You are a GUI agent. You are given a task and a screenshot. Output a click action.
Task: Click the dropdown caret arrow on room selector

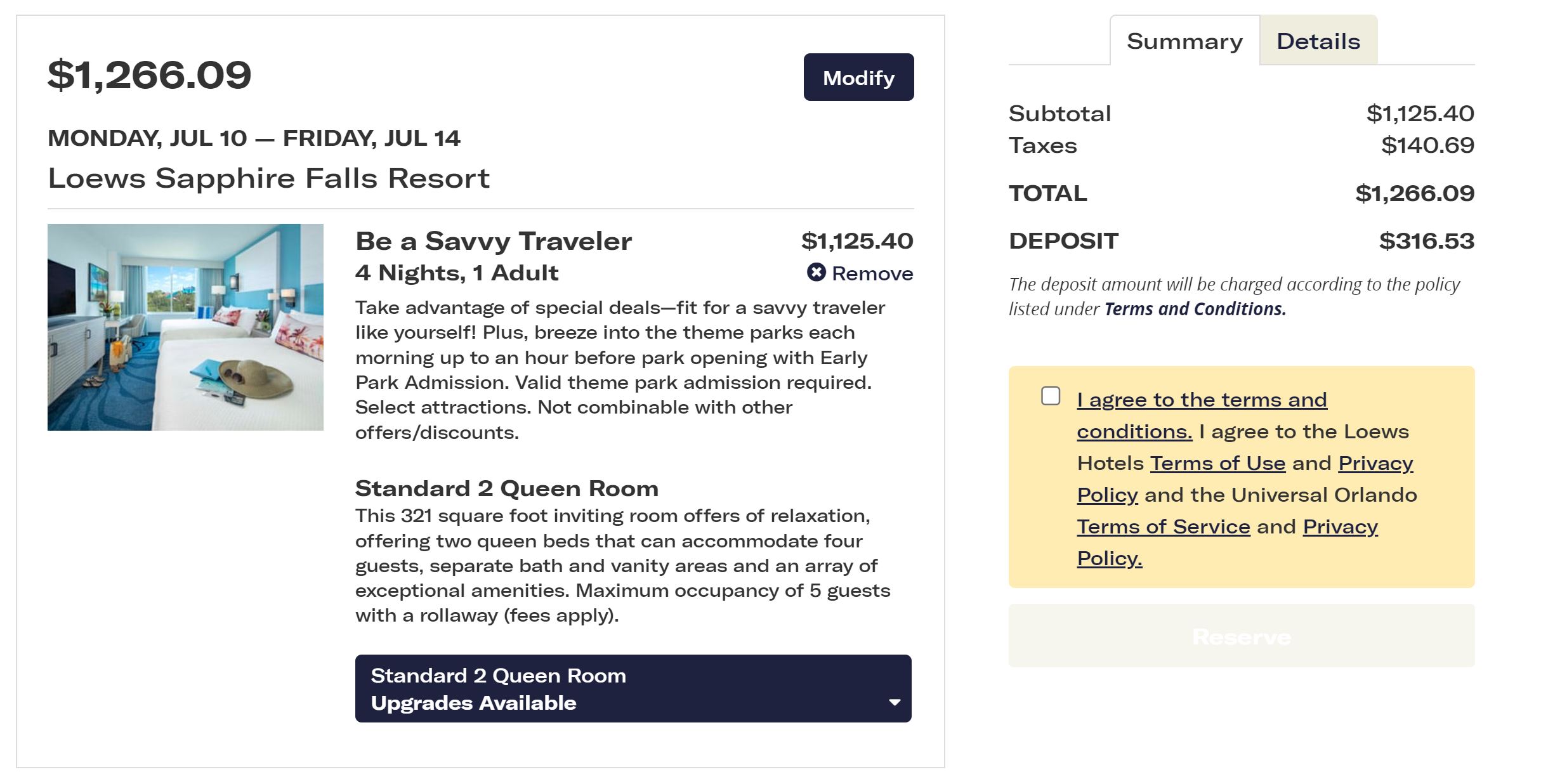895,702
